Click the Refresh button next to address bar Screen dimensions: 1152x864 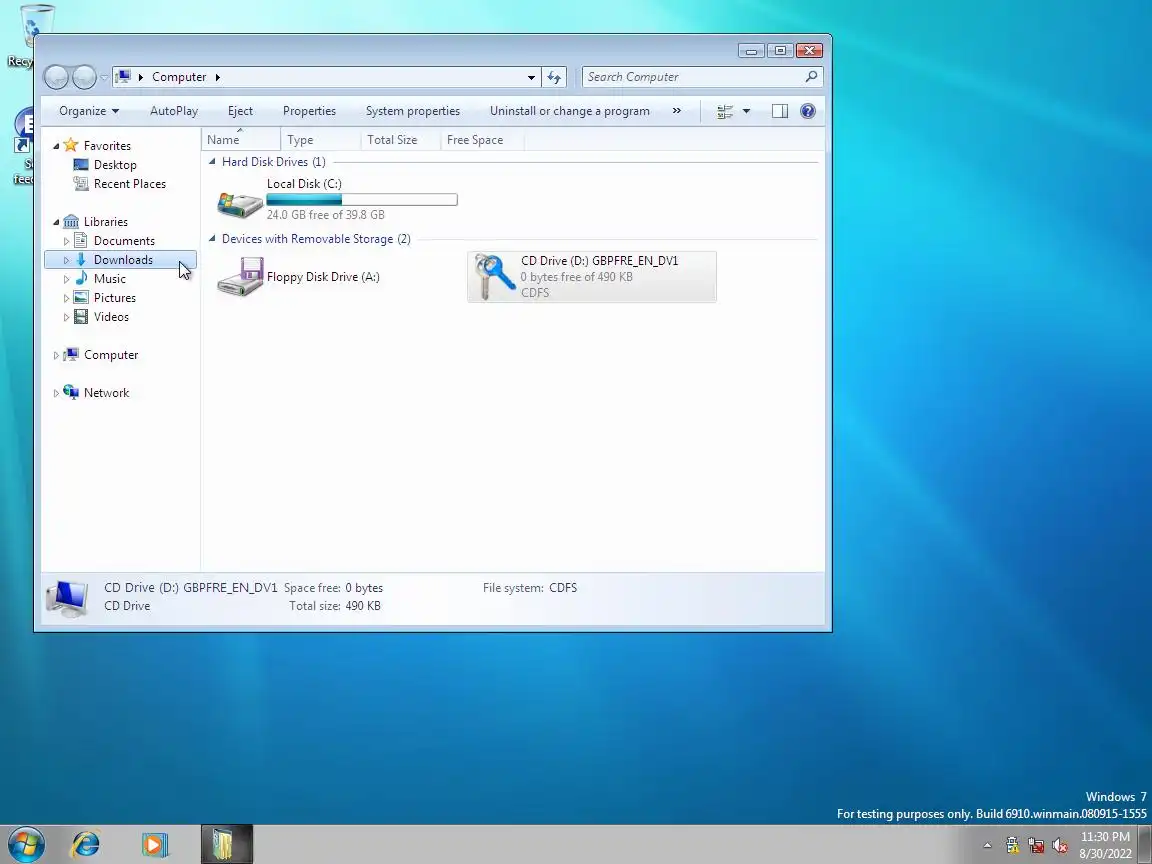(x=554, y=77)
